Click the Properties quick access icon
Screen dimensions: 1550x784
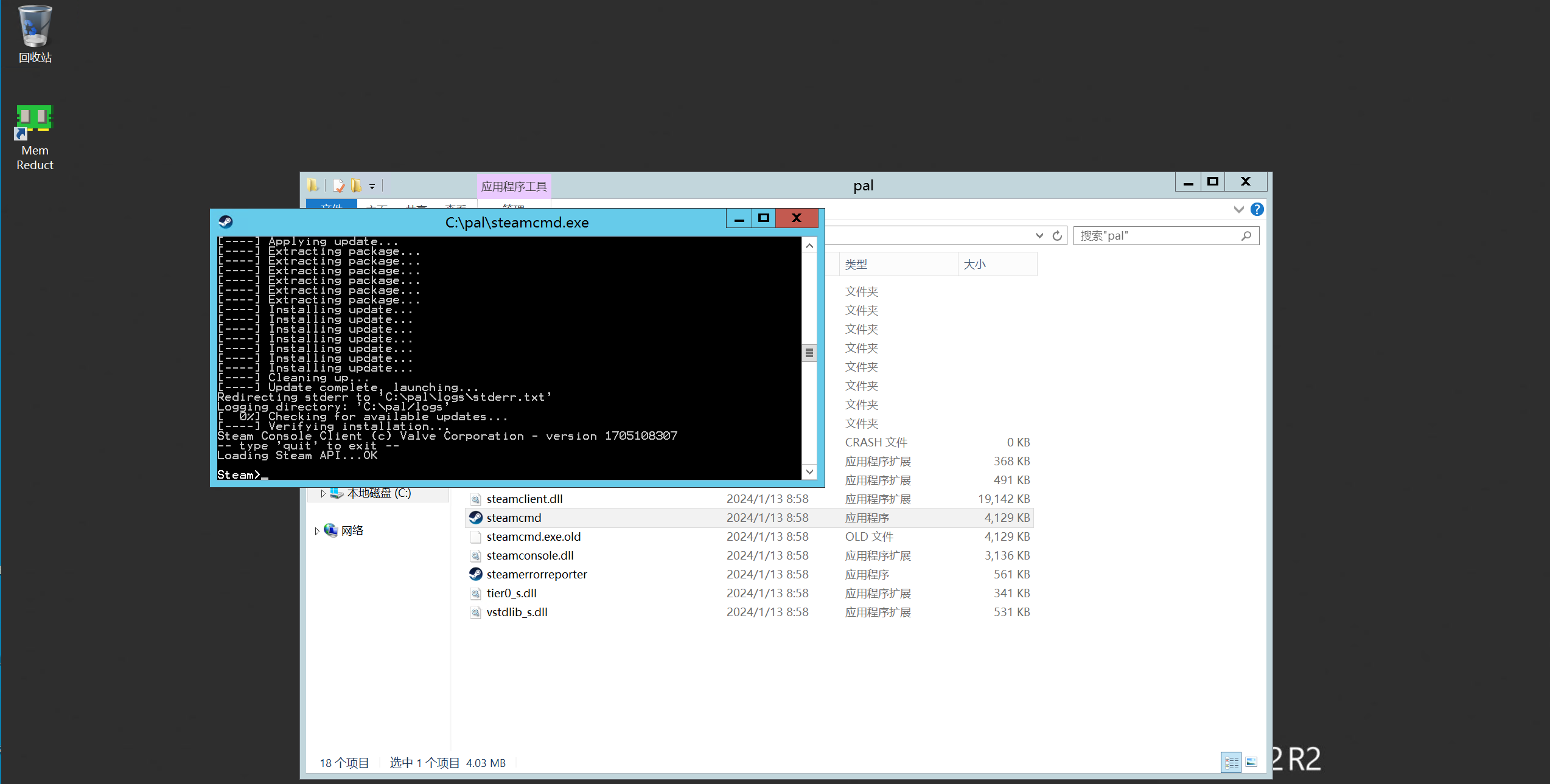[x=338, y=186]
